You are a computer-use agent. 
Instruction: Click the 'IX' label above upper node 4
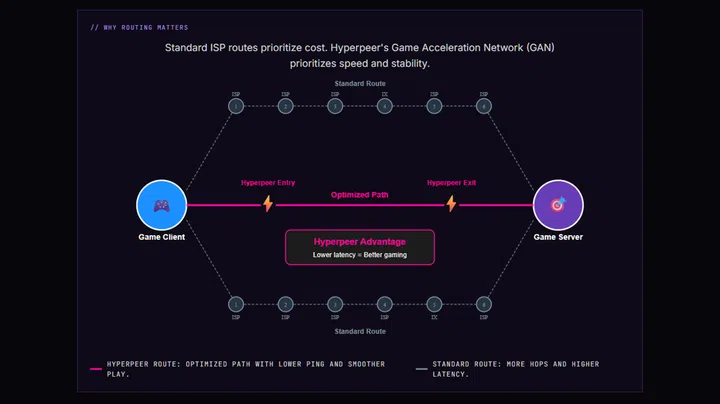385,94
